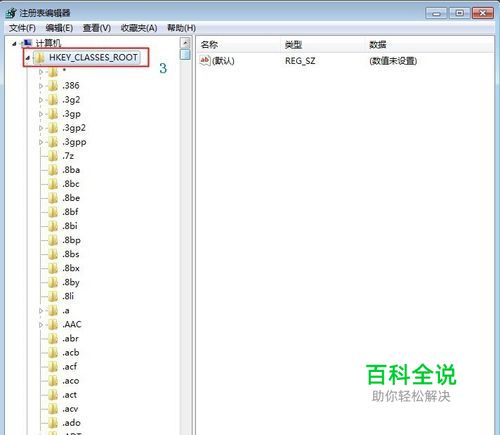The image size is (500, 435).
Task: Click the folder icon beside .3gp
Action: click(x=53, y=114)
